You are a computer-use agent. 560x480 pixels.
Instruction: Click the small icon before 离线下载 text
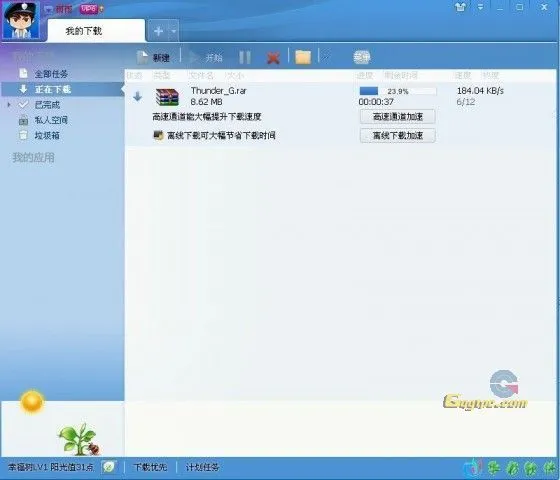(x=158, y=135)
